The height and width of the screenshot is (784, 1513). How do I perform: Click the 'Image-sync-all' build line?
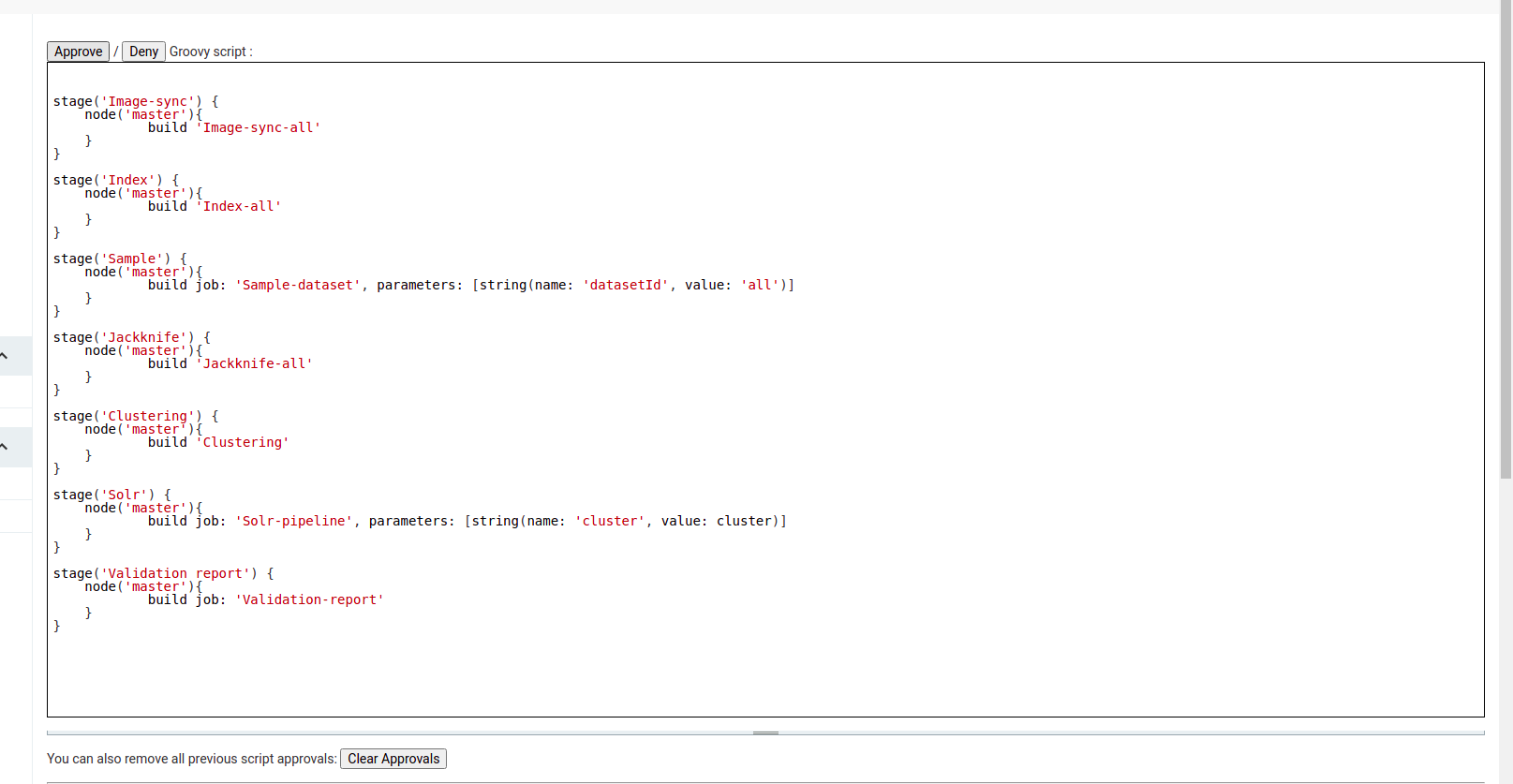coord(234,127)
